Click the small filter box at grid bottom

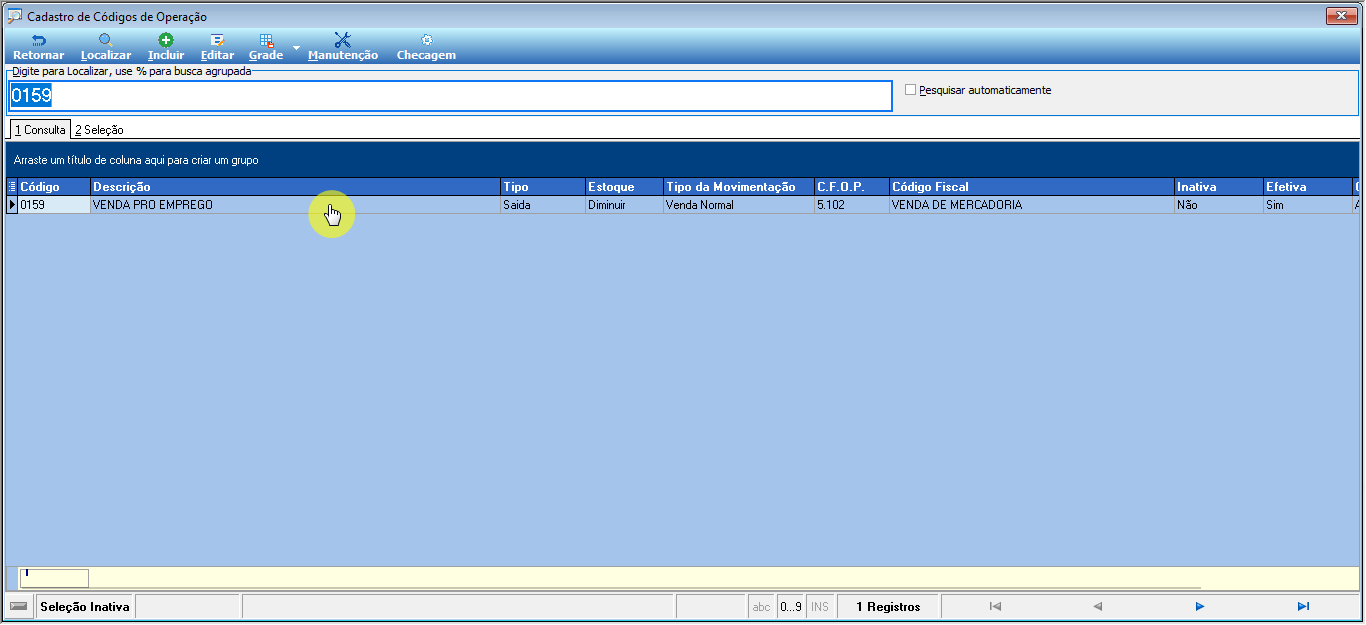55,578
